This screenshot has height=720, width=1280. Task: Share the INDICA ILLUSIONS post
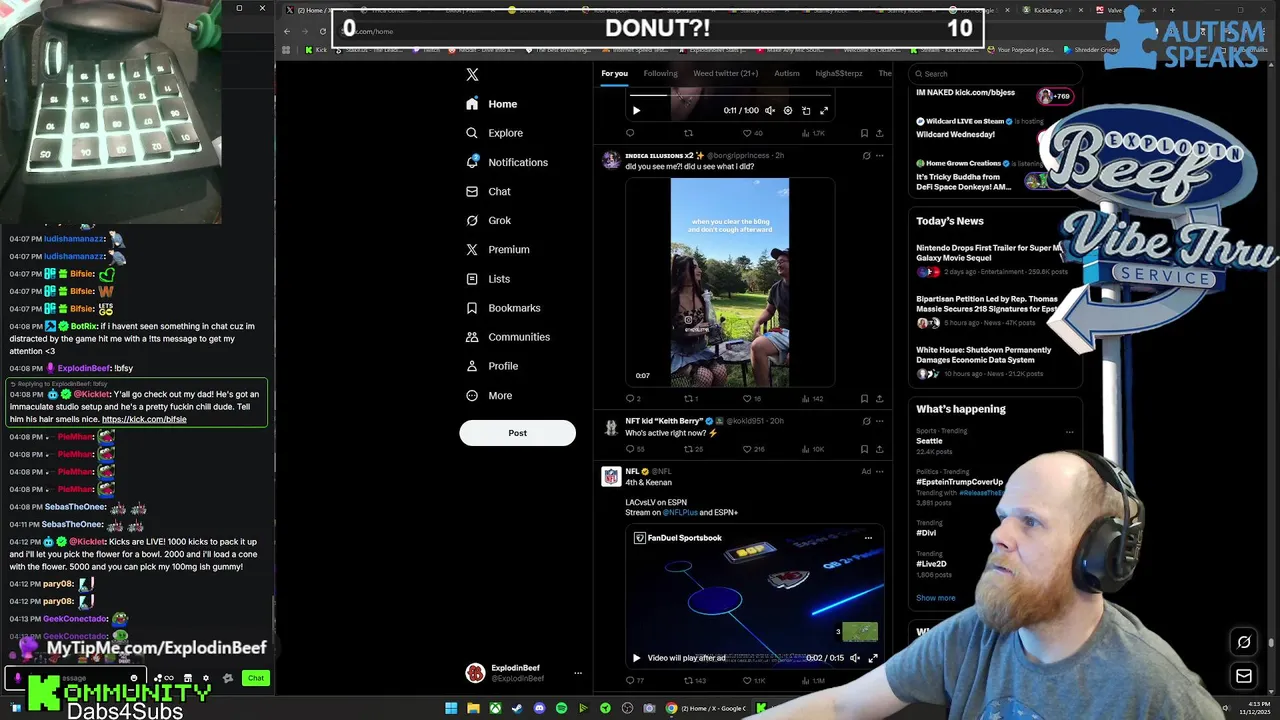(x=879, y=398)
